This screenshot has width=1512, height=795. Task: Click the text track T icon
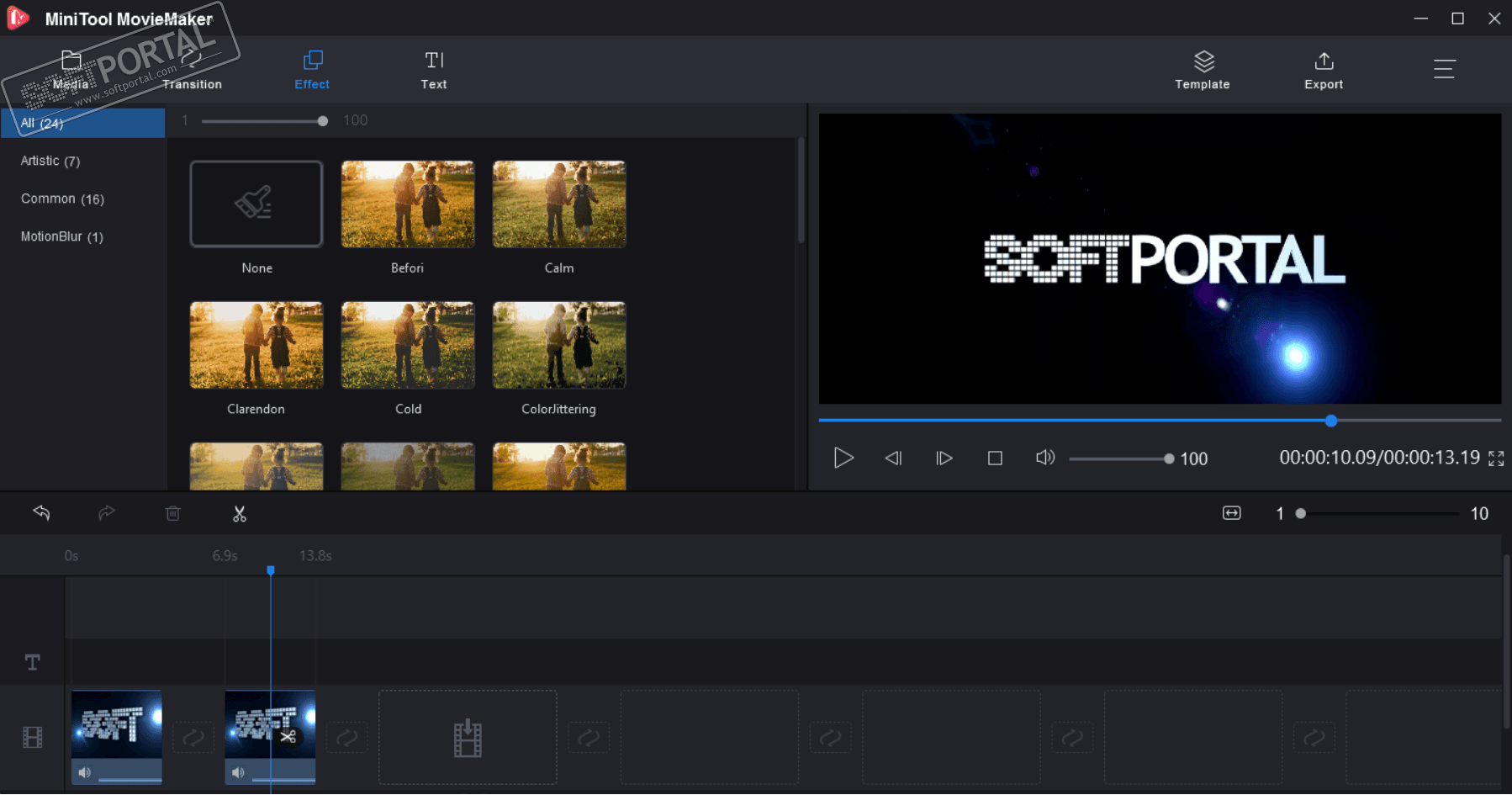pyautogui.click(x=33, y=662)
